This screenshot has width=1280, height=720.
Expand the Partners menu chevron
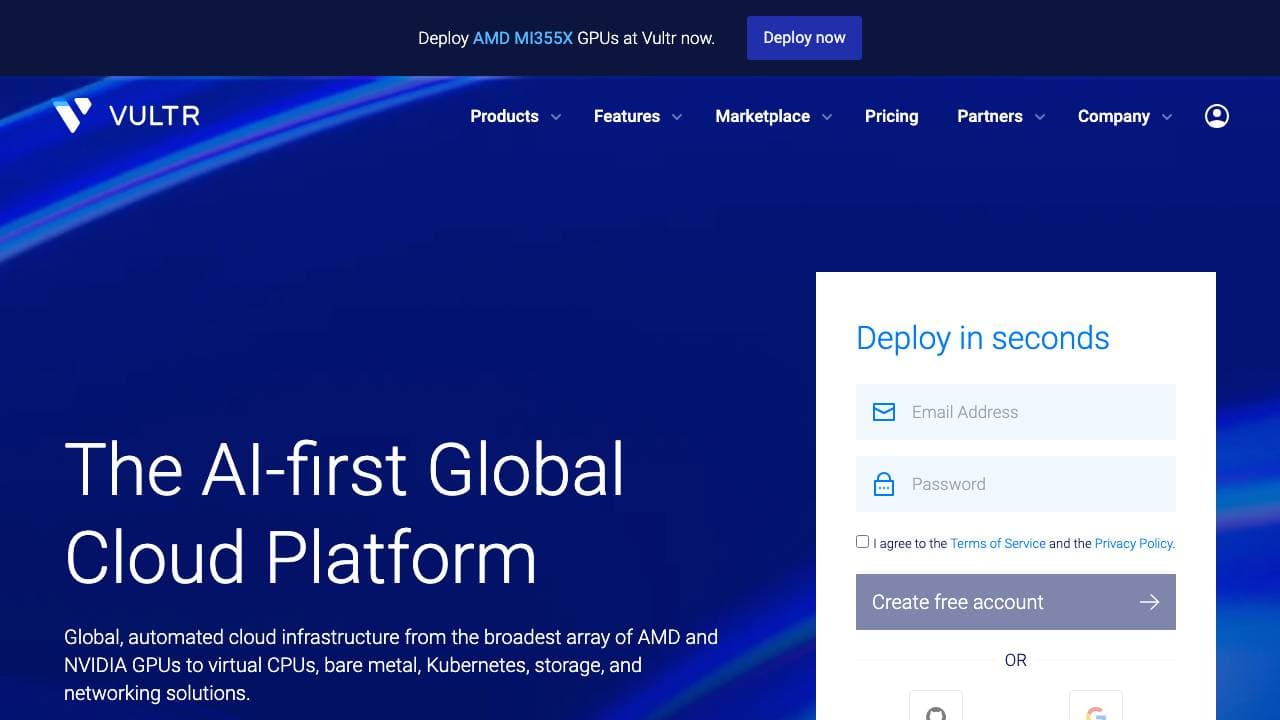pyautogui.click(x=1040, y=117)
